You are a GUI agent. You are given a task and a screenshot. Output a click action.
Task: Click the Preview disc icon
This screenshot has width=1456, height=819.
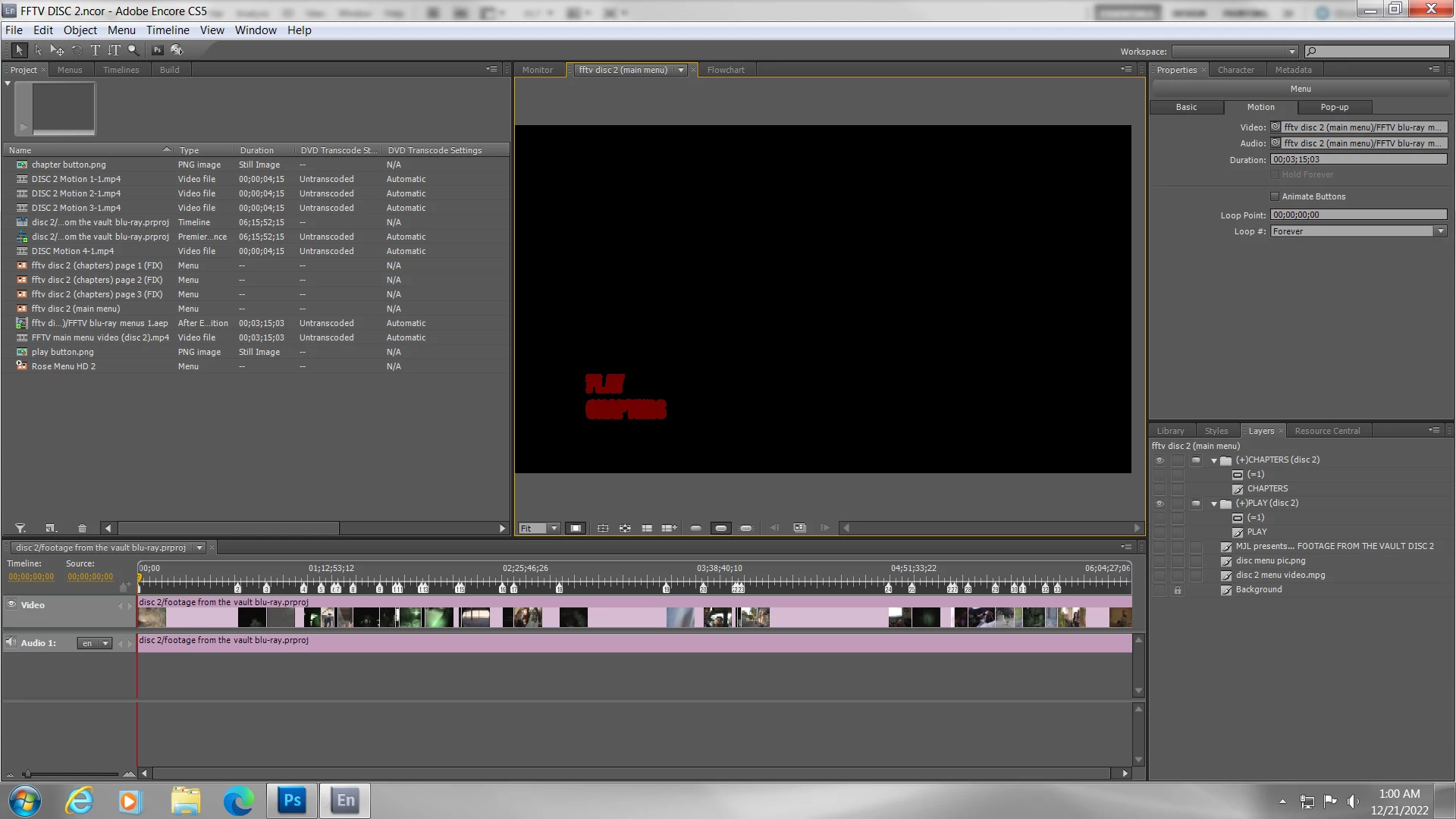coord(177,50)
